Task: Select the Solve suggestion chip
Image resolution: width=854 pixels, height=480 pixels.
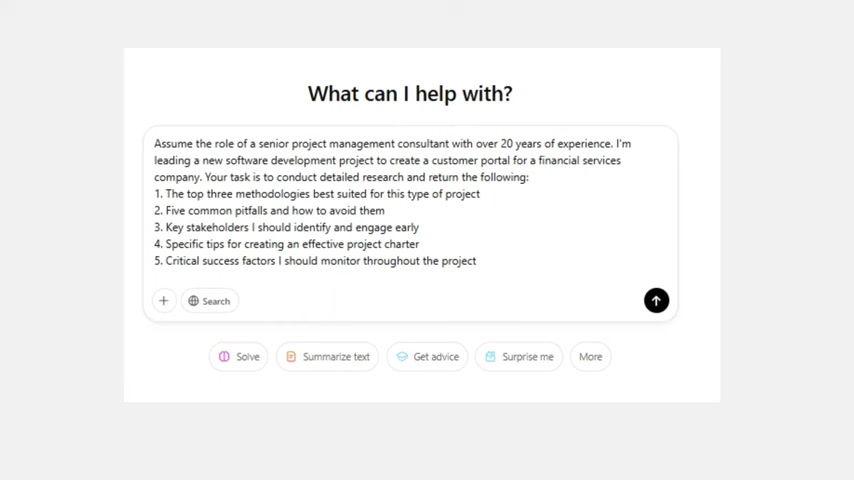Action: 239,357
